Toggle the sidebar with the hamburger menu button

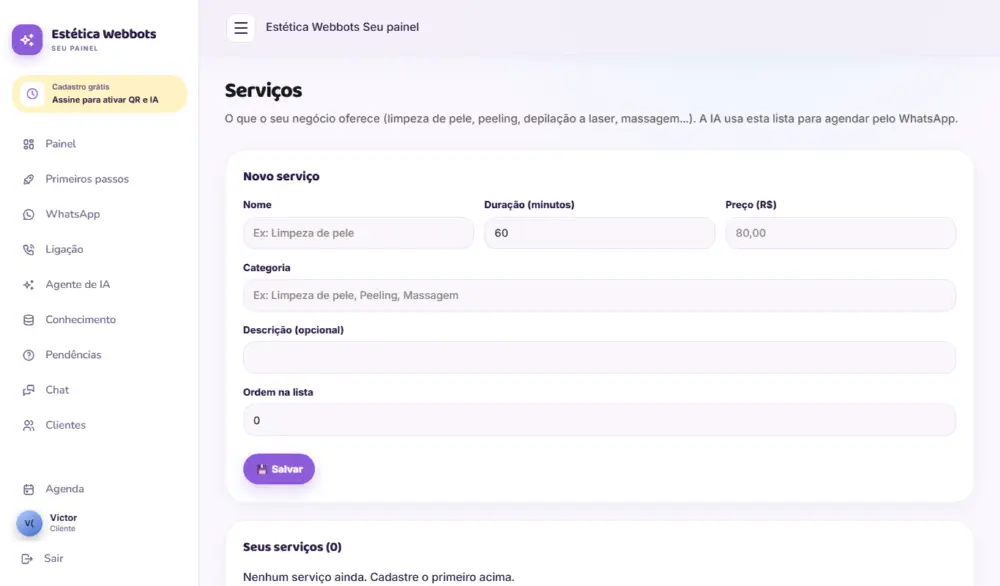tap(240, 28)
